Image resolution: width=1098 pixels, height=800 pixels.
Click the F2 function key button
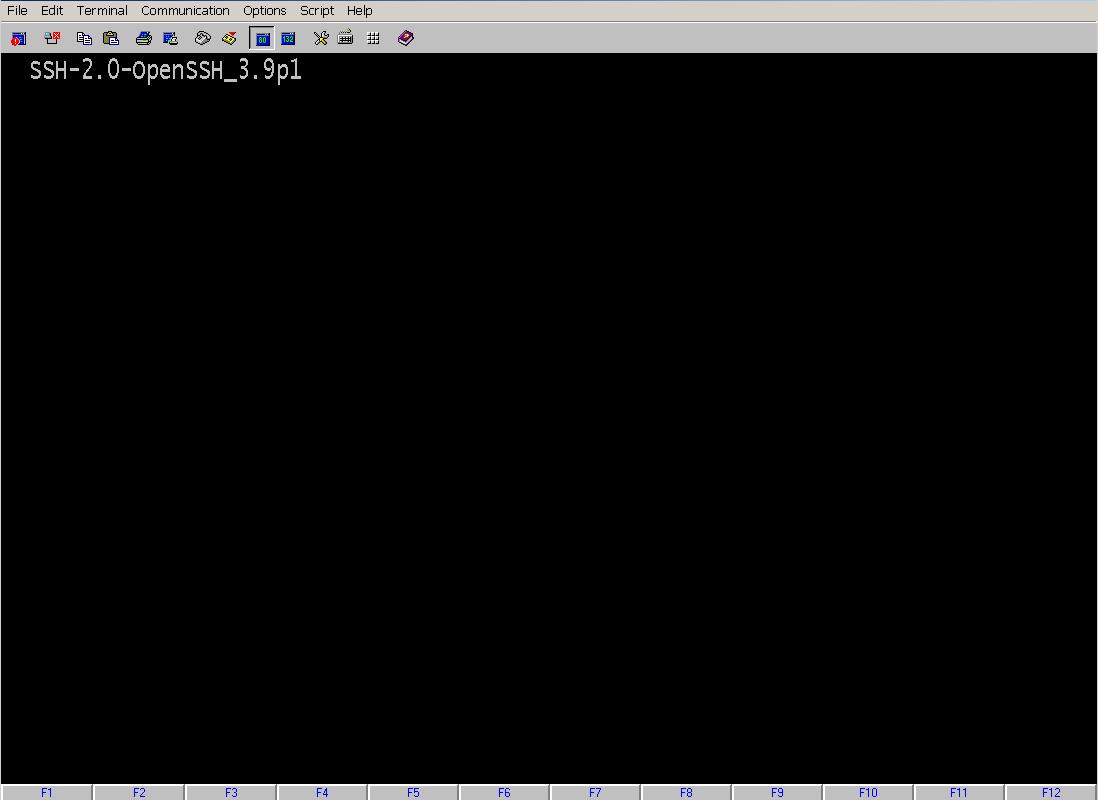point(139,792)
